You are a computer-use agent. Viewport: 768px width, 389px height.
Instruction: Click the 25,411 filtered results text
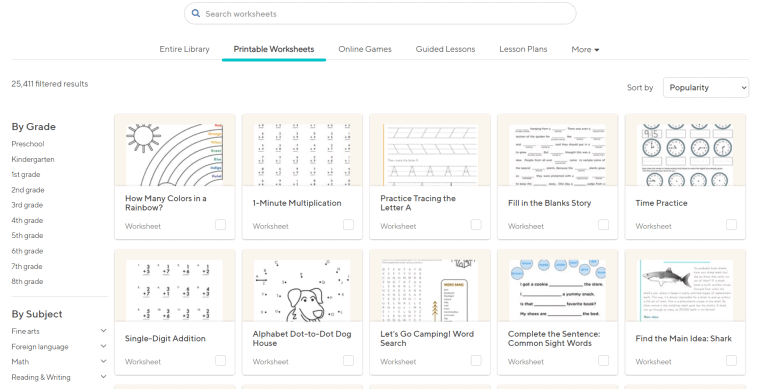[x=50, y=84]
